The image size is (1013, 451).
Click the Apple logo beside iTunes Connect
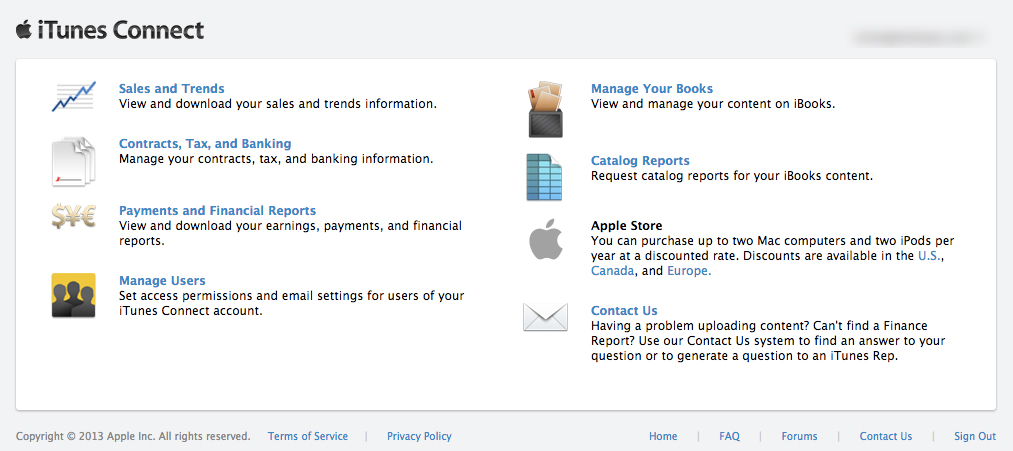tap(24, 29)
